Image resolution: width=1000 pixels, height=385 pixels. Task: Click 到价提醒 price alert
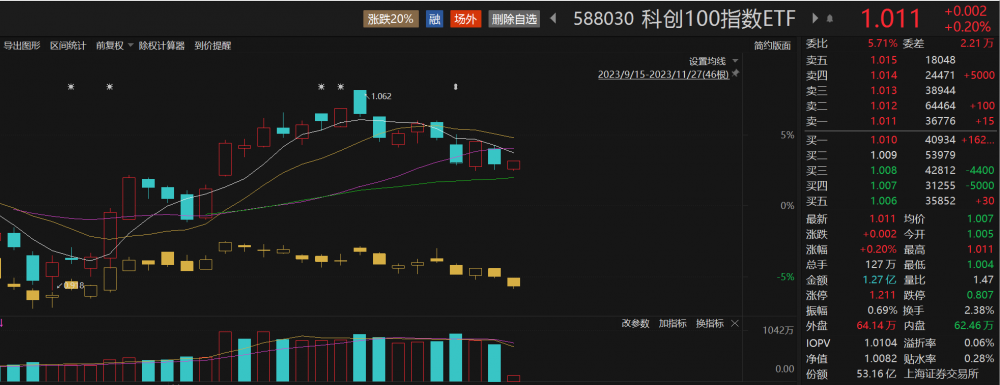pyautogui.click(x=213, y=45)
